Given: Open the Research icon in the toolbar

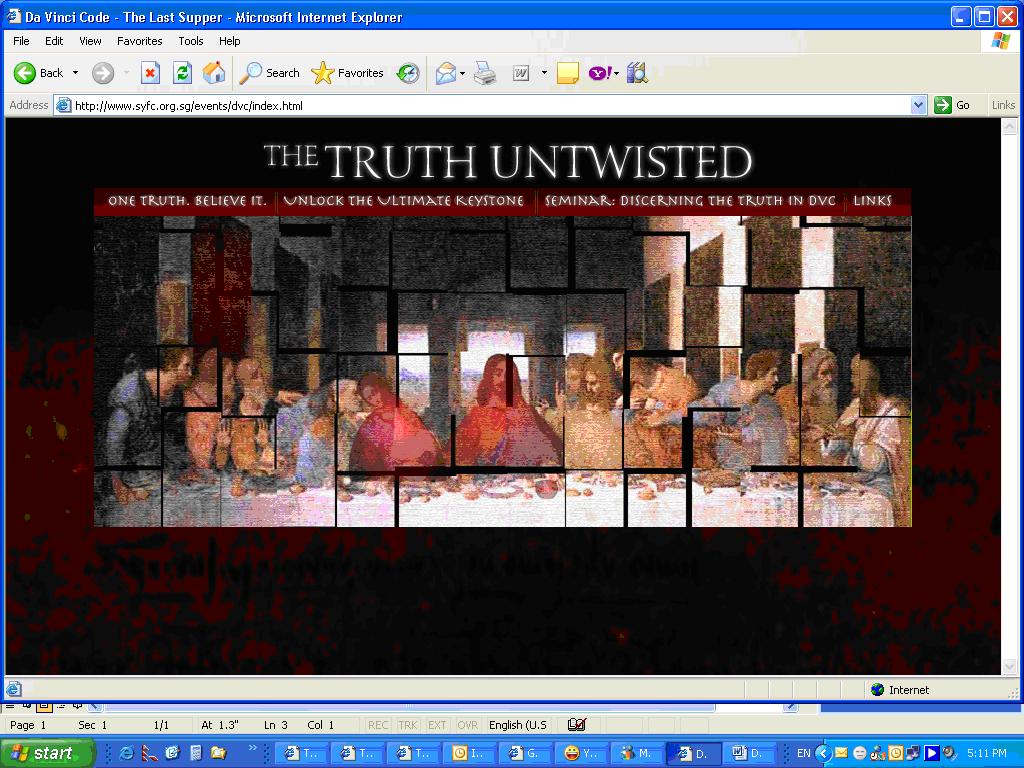Looking at the screenshot, I should [637, 73].
